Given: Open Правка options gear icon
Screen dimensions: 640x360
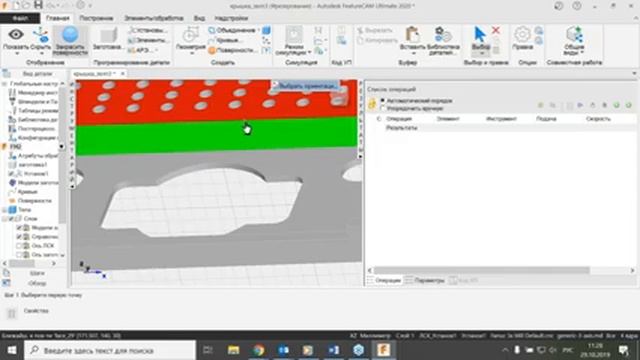Looking at the screenshot, I should click(x=522, y=35).
